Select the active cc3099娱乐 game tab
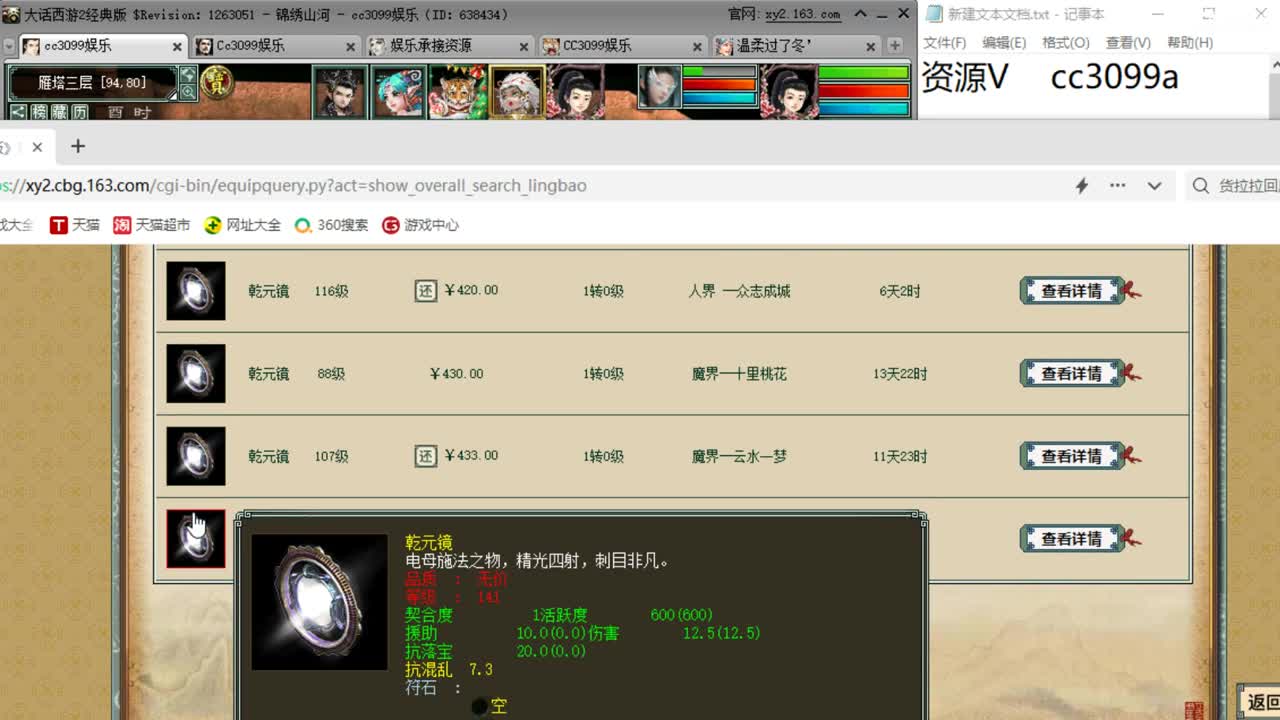Screen dimensions: 1280x720 [x=103, y=46]
